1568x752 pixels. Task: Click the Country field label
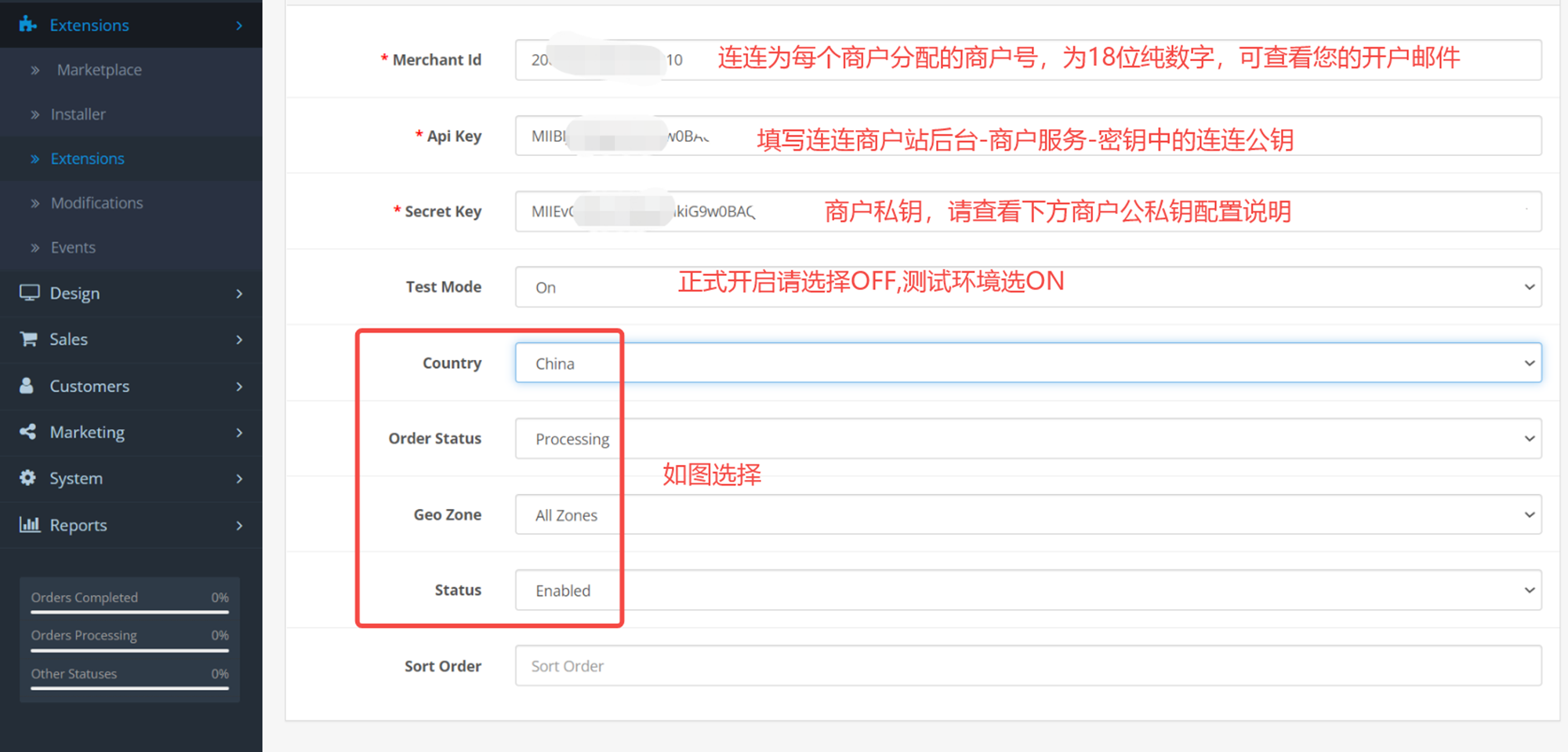[x=452, y=363]
